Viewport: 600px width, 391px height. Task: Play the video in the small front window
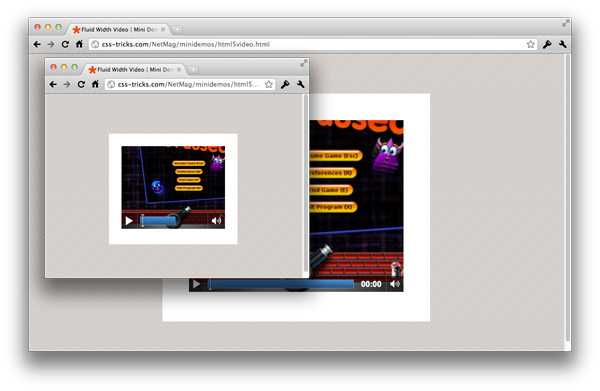[129, 221]
